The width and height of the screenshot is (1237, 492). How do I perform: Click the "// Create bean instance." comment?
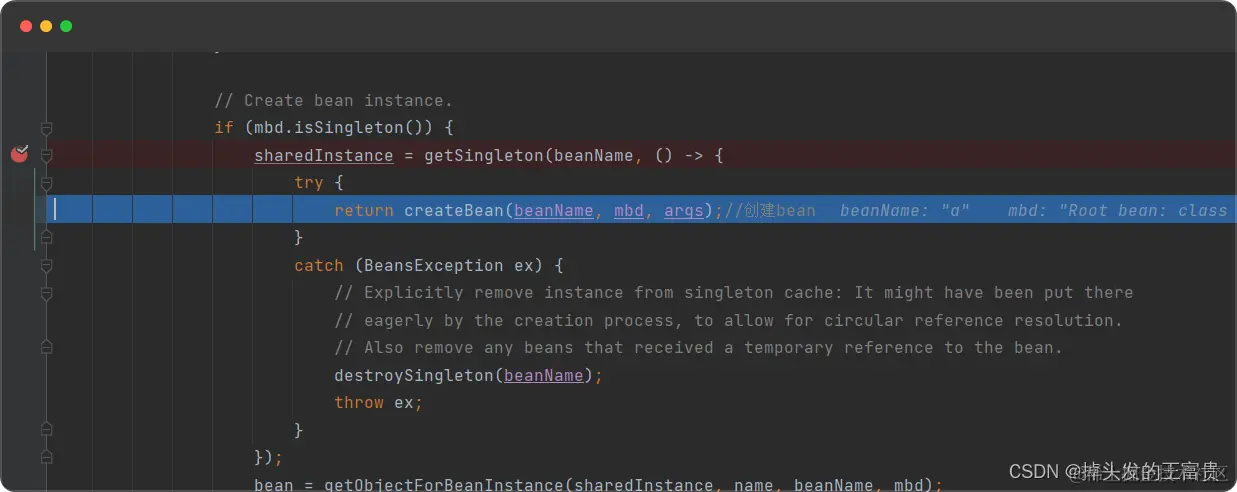pyautogui.click(x=333, y=100)
